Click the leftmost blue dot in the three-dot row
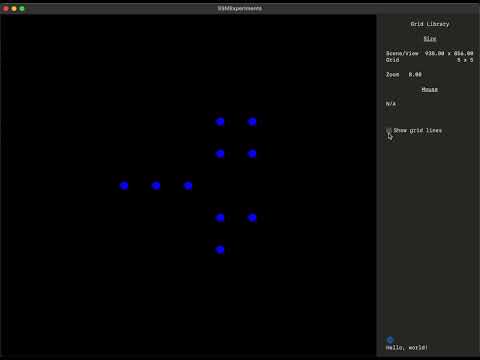This screenshot has width=480, height=360. [124, 186]
